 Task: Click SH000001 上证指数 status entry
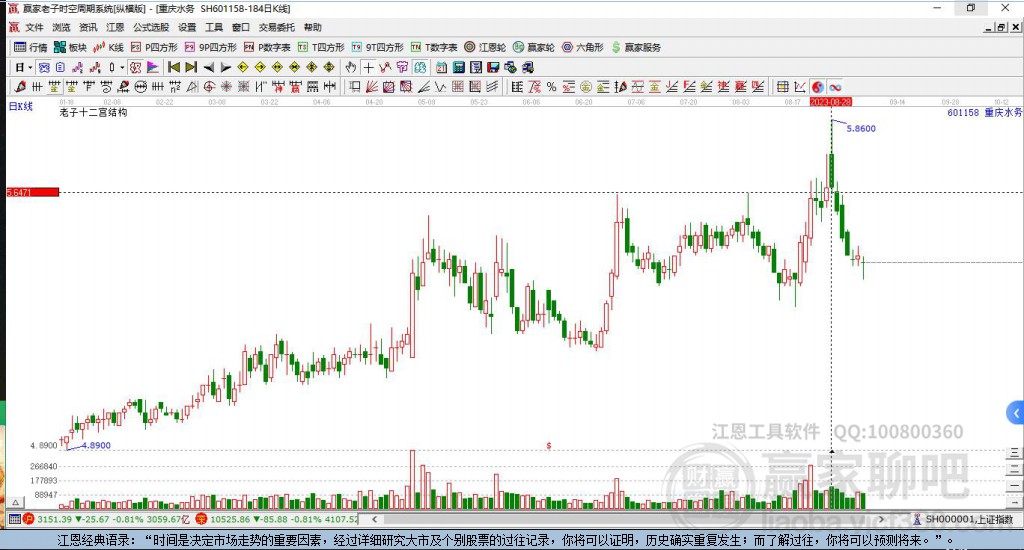(x=964, y=519)
